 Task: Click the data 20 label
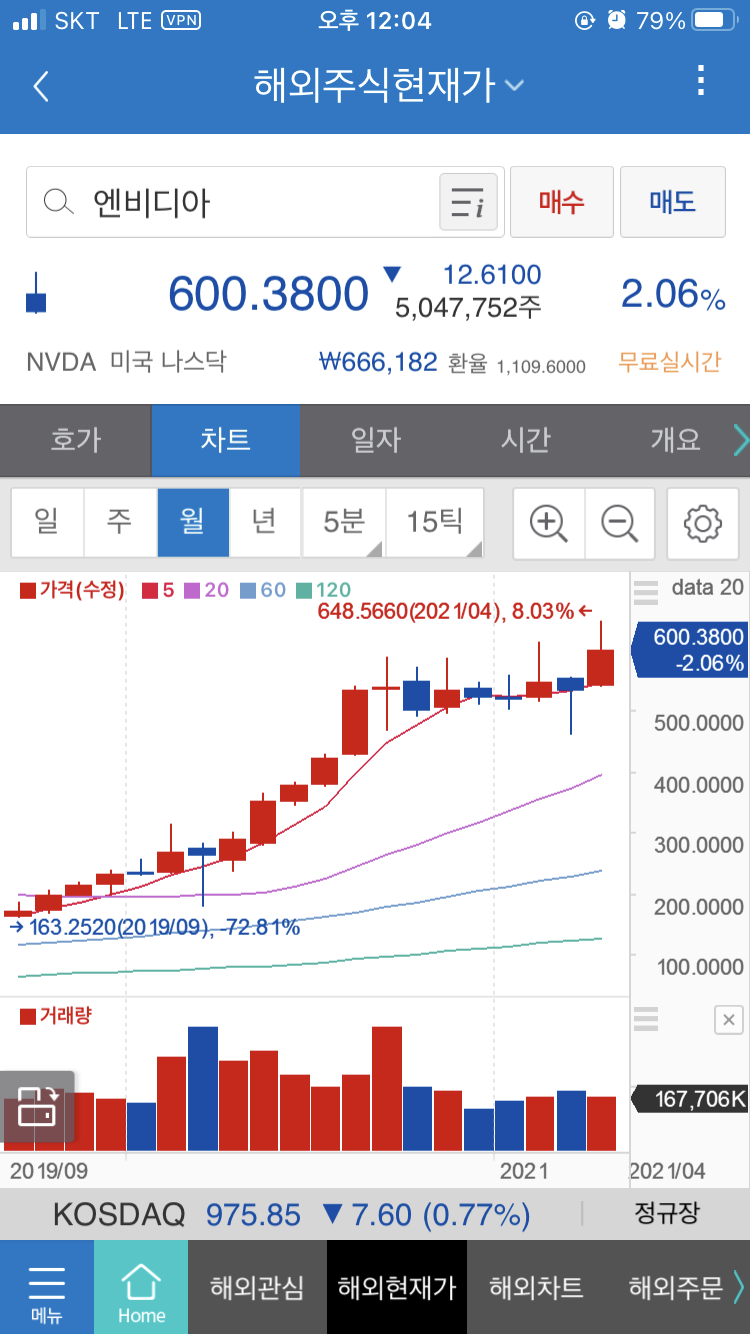(708, 588)
